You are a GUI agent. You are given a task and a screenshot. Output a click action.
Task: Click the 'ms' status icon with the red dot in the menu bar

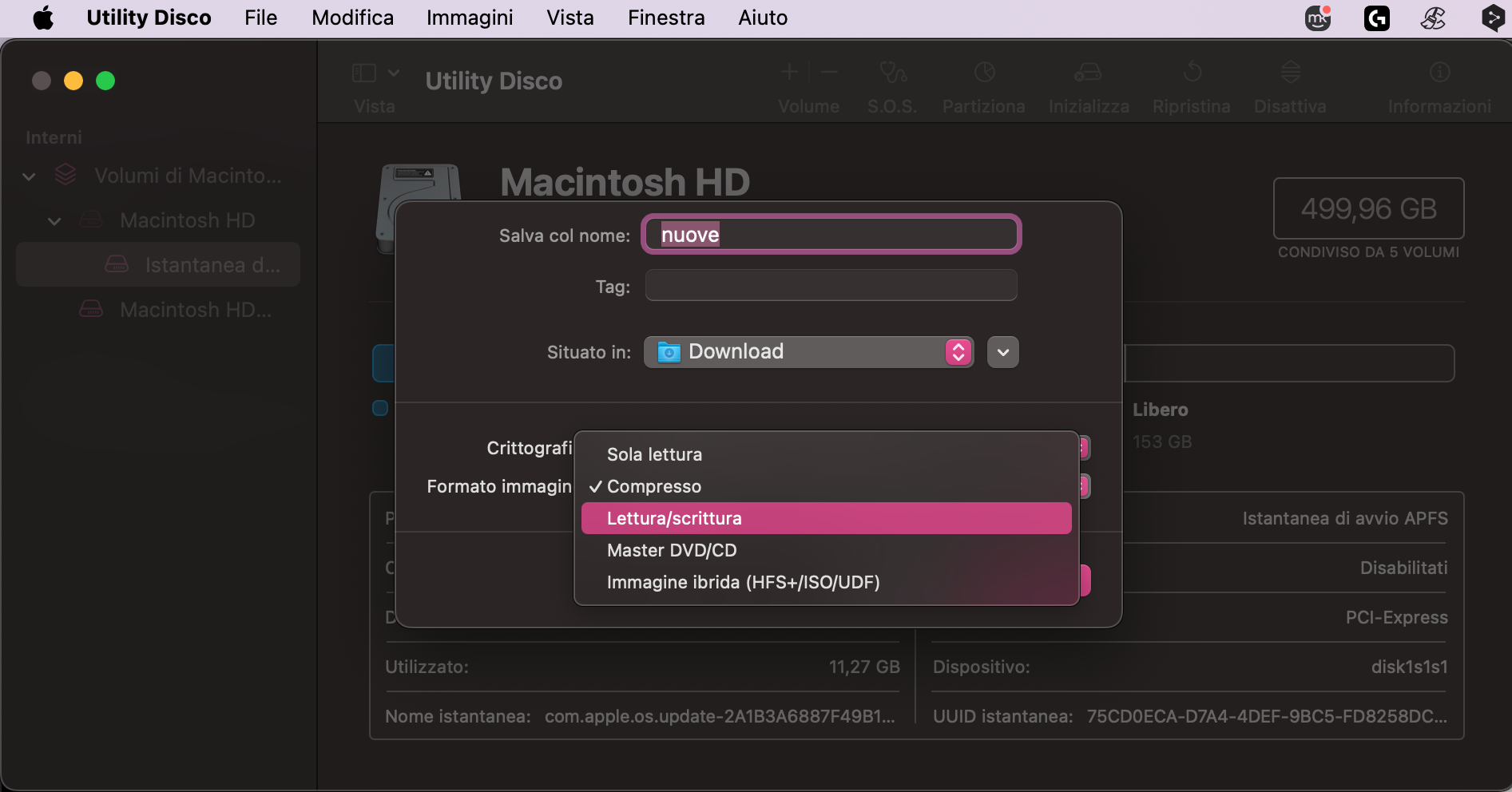pos(1318,18)
